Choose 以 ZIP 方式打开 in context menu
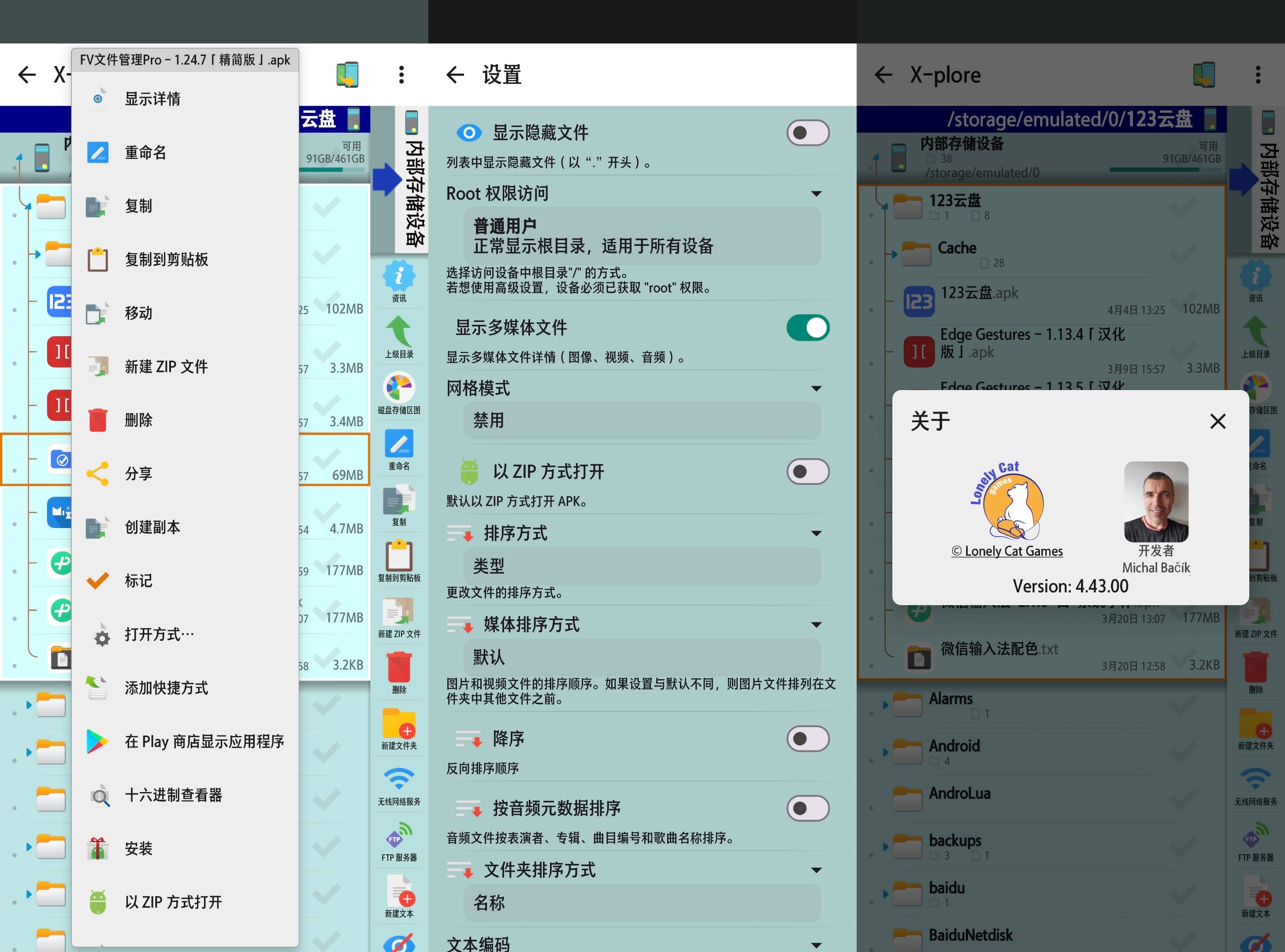The image size is (1285, 952). pos(185,903)
